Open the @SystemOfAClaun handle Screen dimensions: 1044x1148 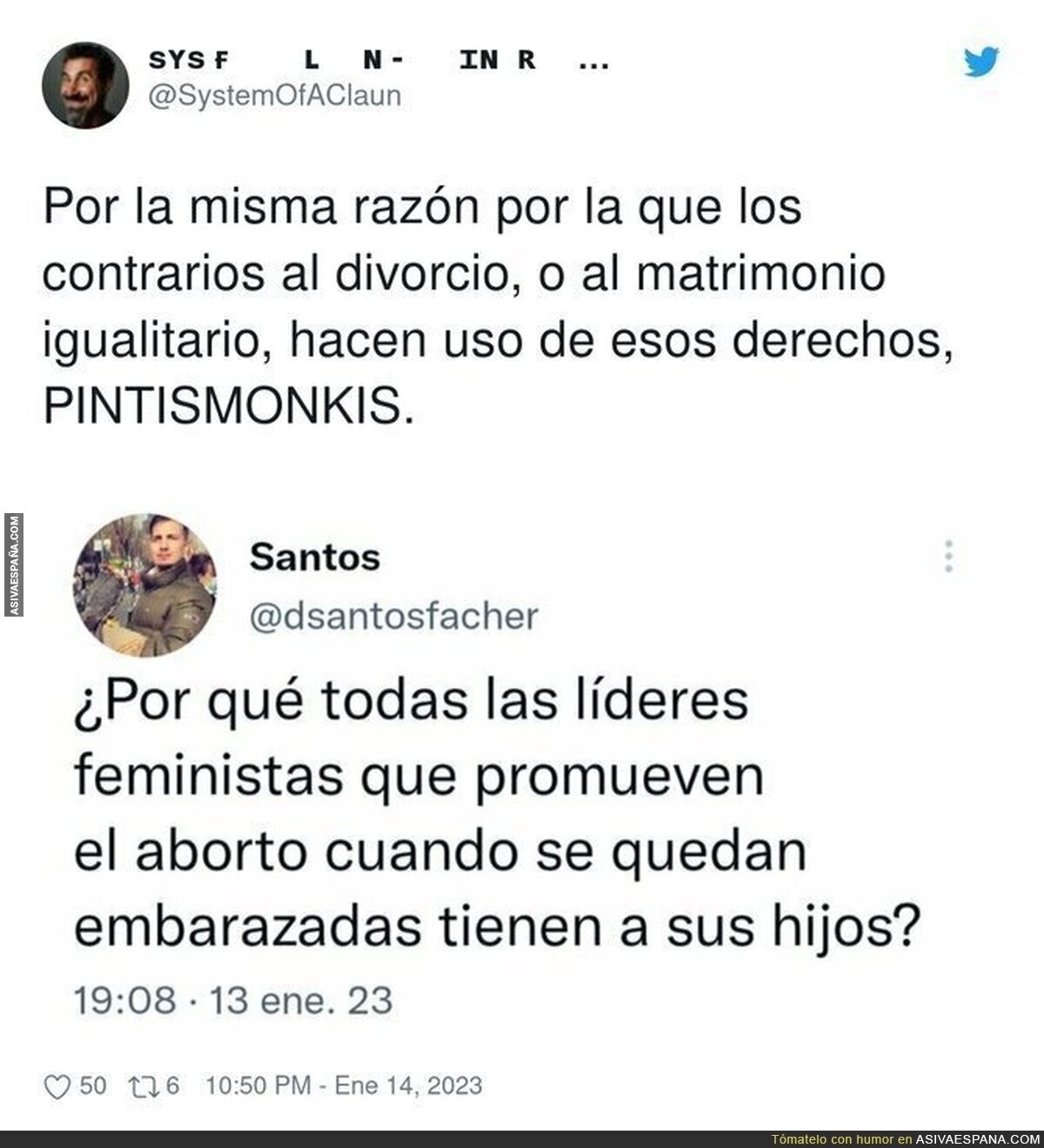(276, 94)
